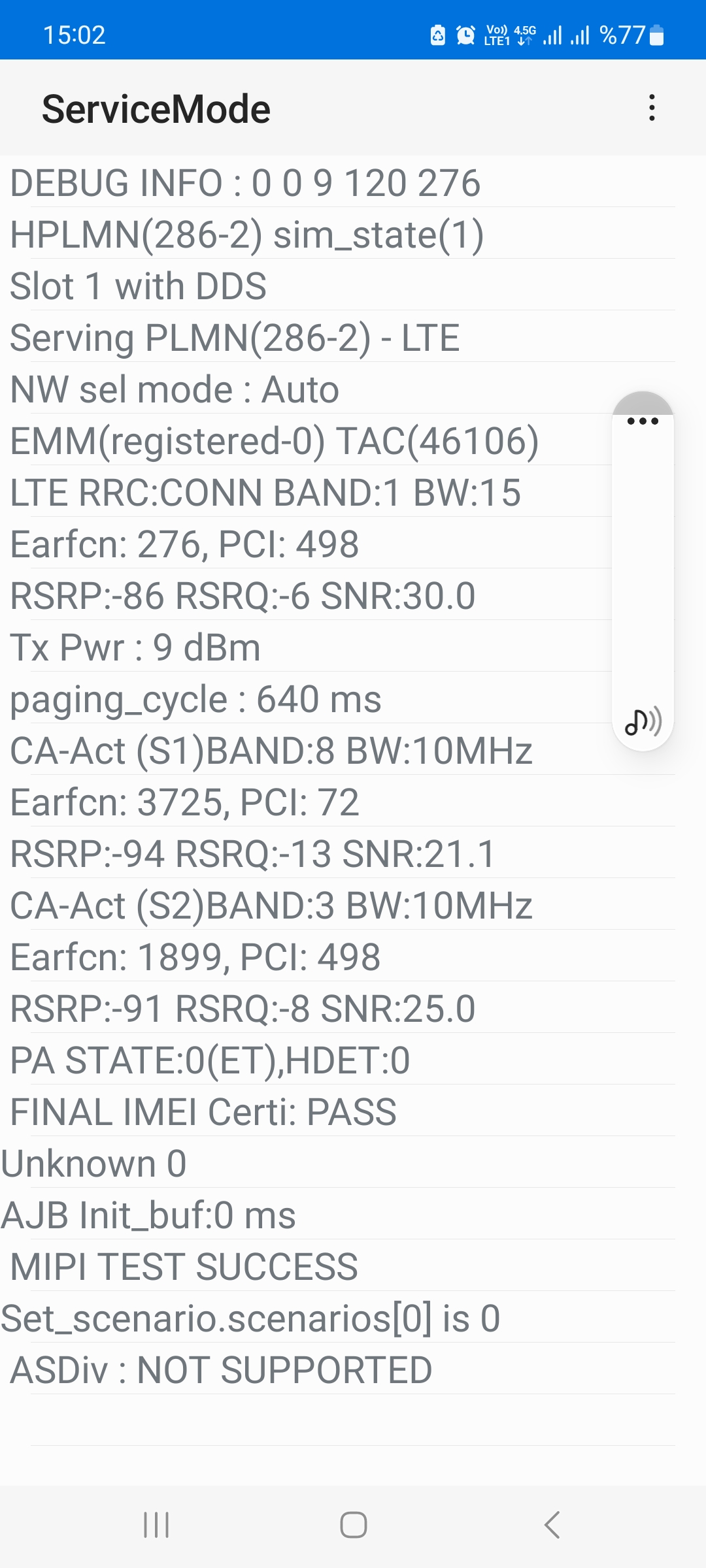The height and width of the screenshot is (1568, 706).
Task: Open the three-dot overflow menu
Action: point(652,108)
